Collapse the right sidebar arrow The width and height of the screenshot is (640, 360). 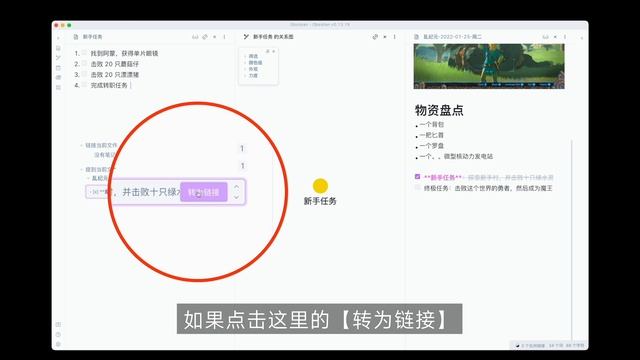click(582, 38)
